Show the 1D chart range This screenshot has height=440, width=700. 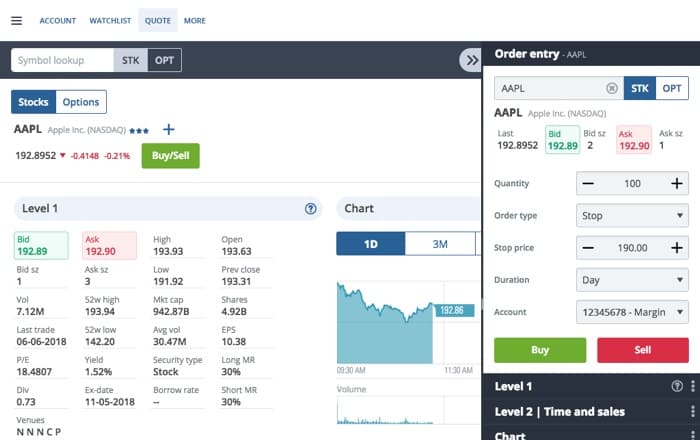click(x=371, y=244)
